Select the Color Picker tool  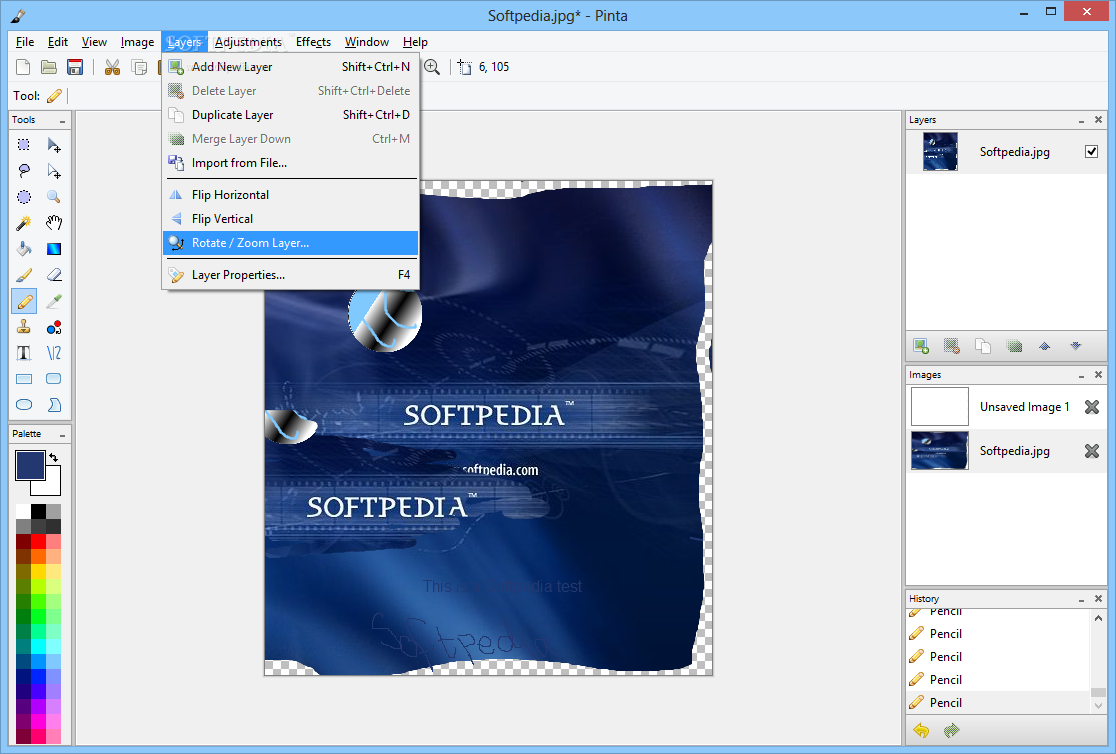pyautogui.click(x=53, y=301)
